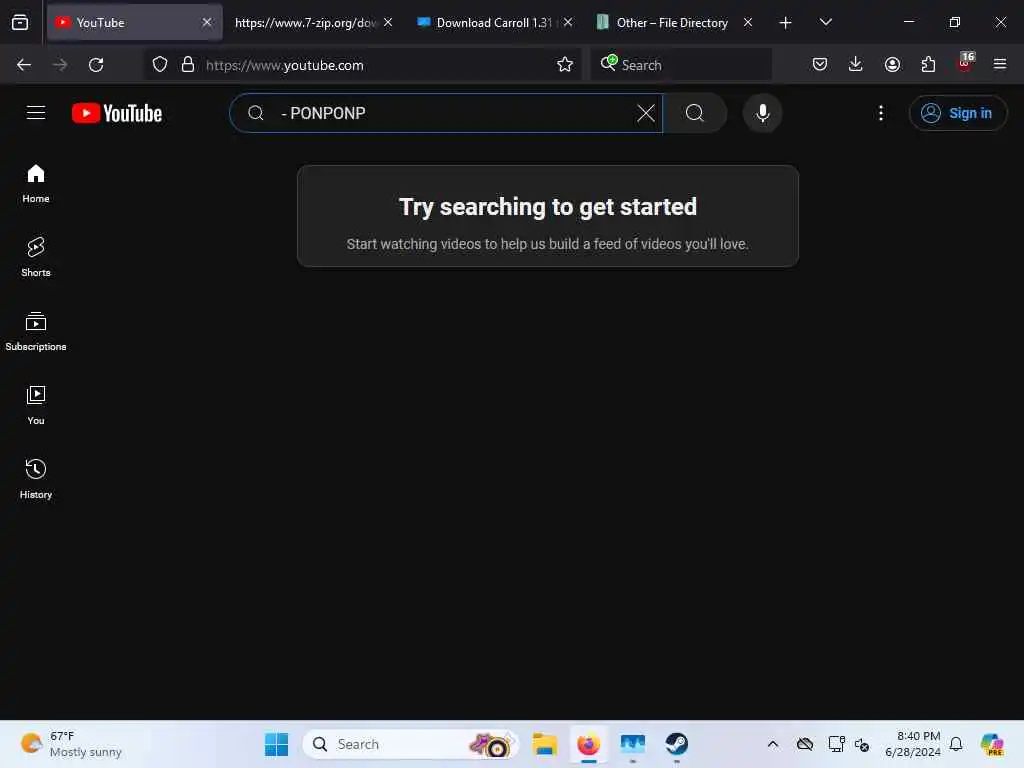Click the extension icon with badge 16

click(965, 63)
